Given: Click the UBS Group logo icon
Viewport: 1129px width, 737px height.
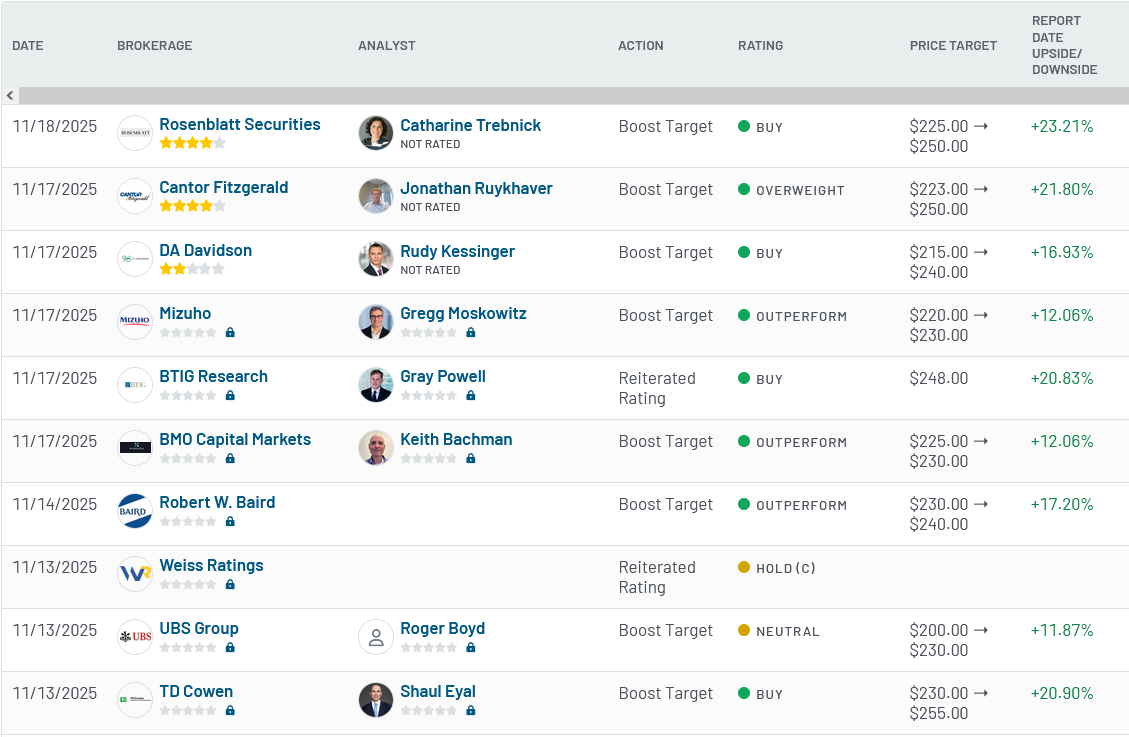Looking at the screenshot, I should click(135, 637).
